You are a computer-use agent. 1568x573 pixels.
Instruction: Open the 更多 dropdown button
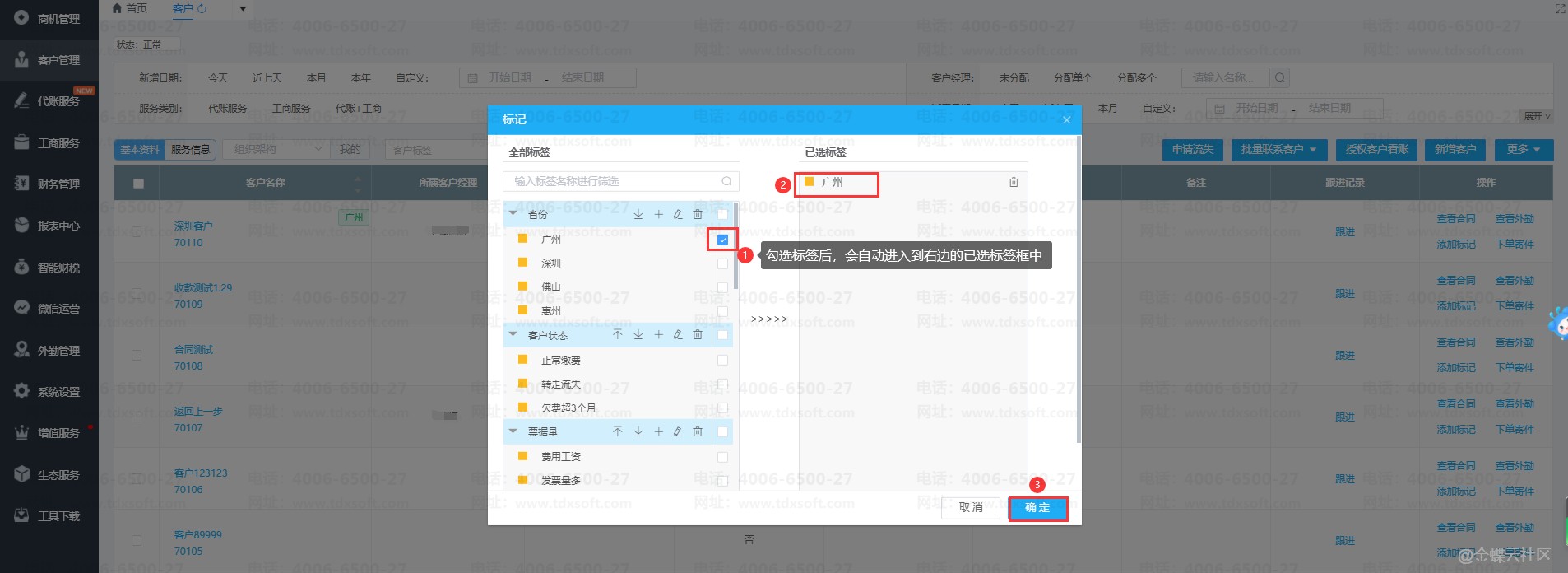pos(1524,149)
